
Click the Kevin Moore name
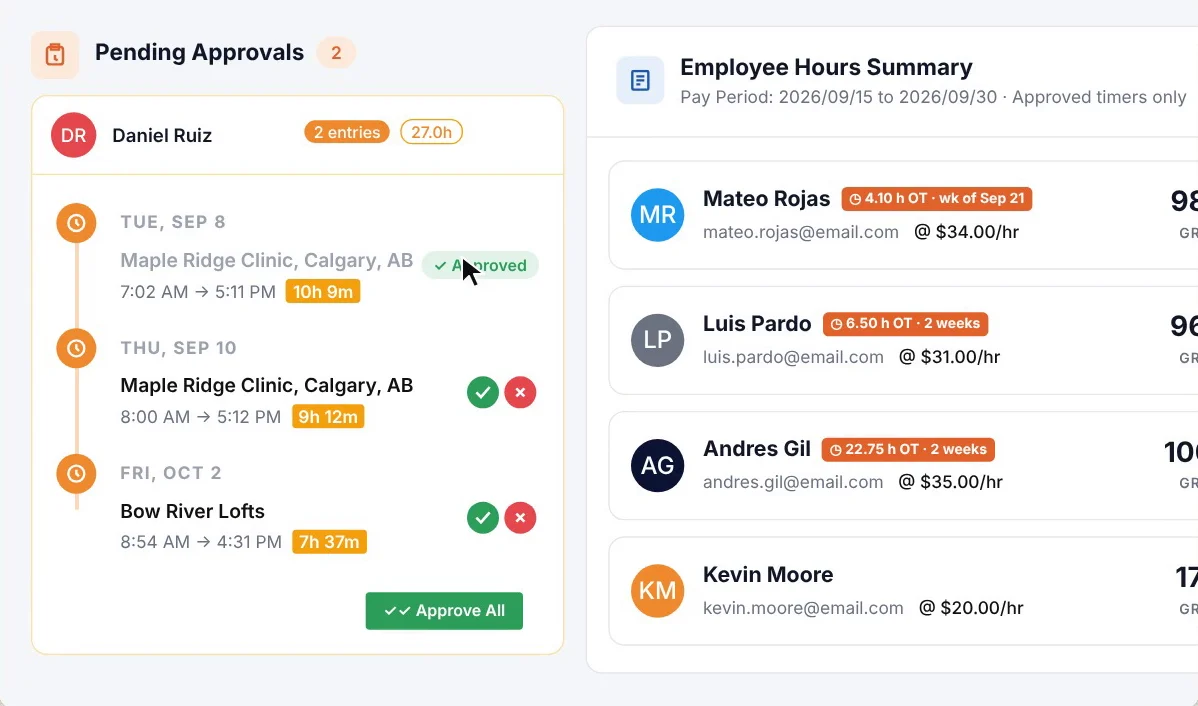click(768, 575)
